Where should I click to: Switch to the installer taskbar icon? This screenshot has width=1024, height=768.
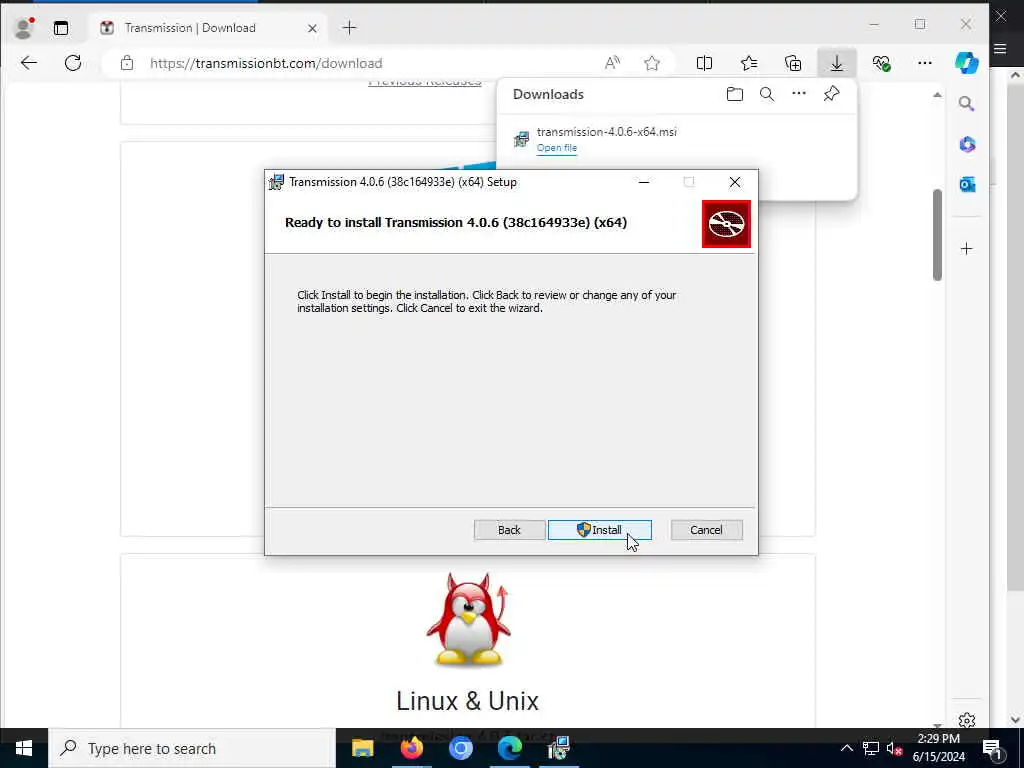pyautogui.click(x=559, y=748)
